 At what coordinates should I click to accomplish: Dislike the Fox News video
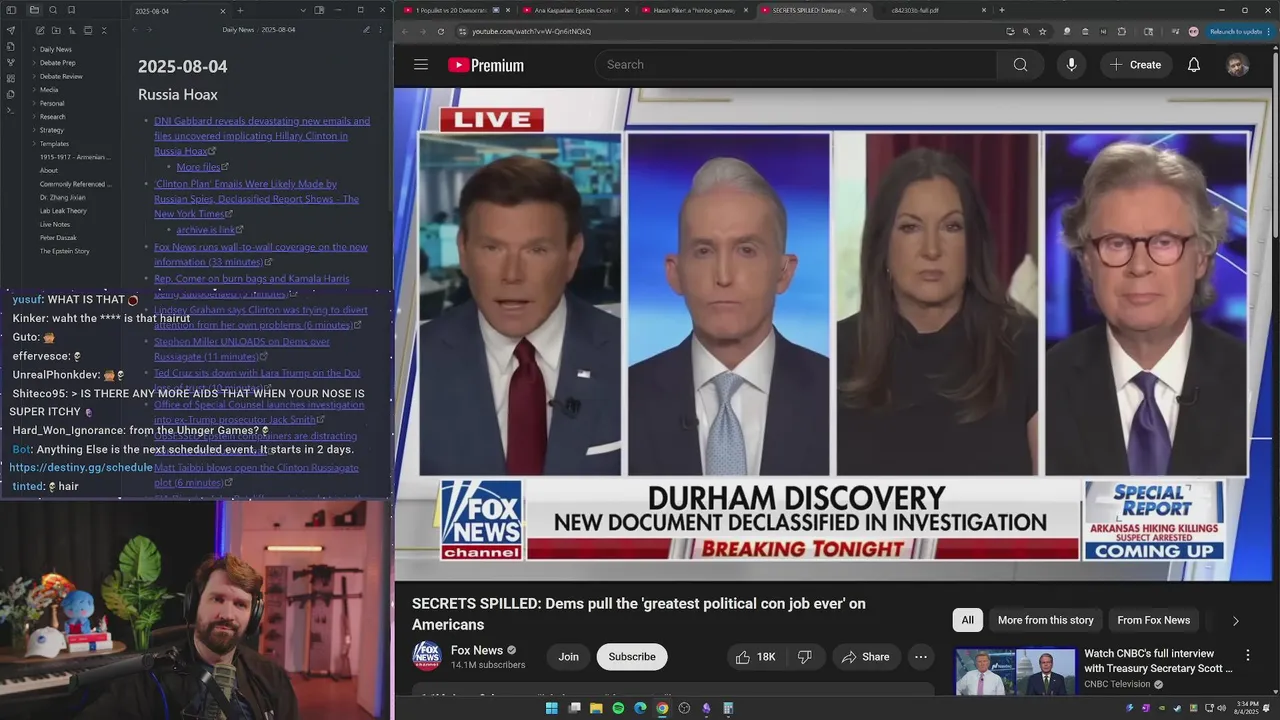point(805,657)
